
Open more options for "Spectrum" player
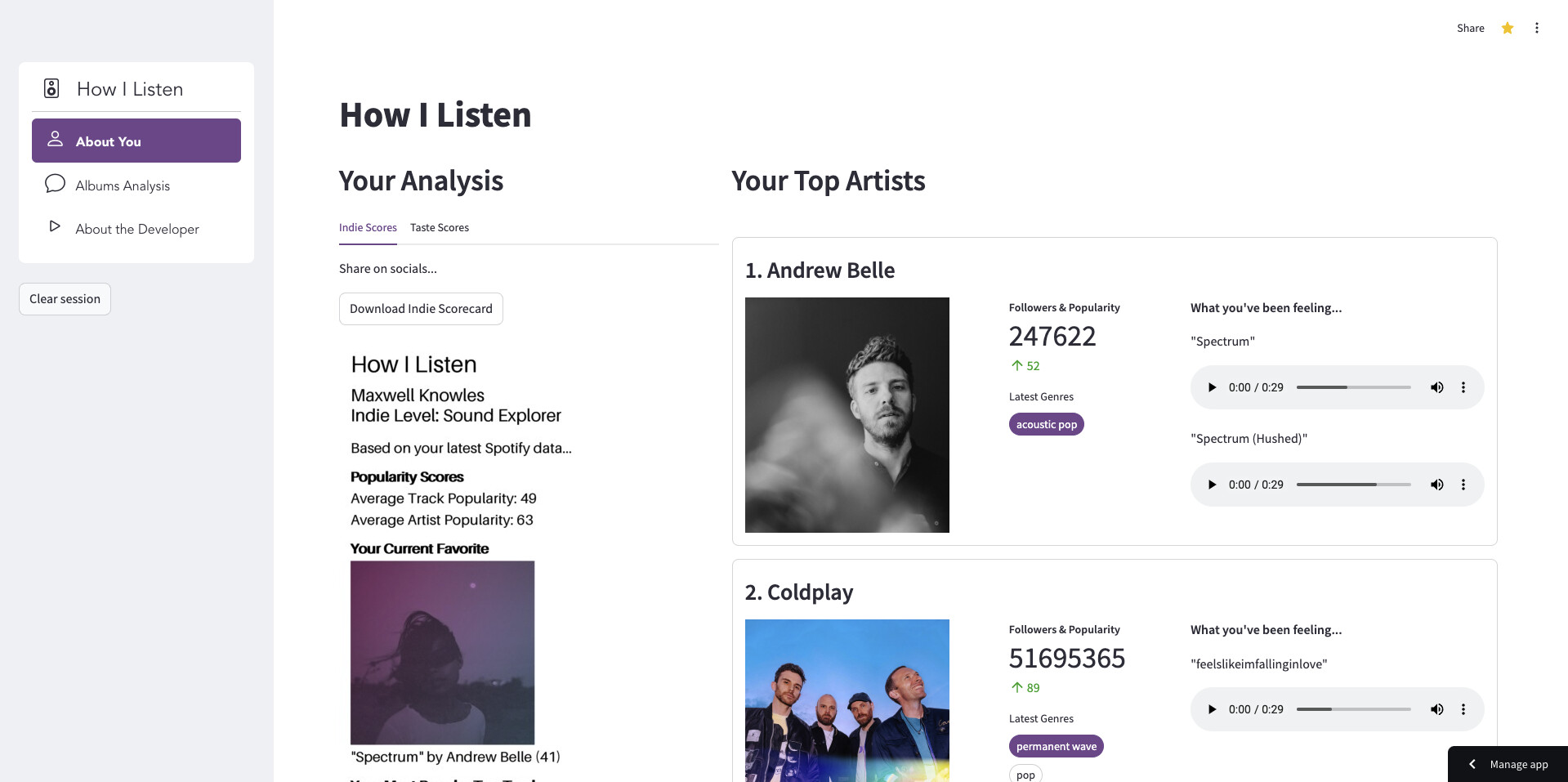[x=1463, y=387]
